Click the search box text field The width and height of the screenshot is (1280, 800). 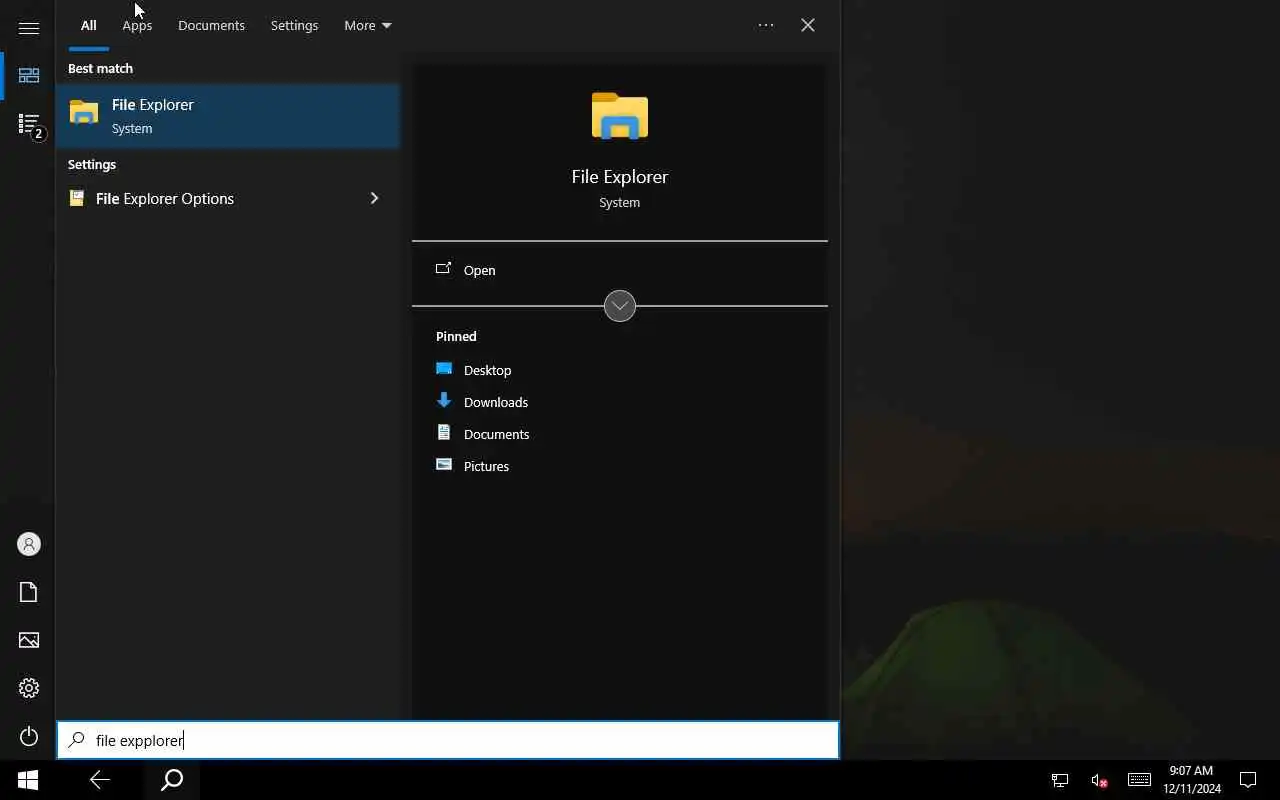(448, 740)
